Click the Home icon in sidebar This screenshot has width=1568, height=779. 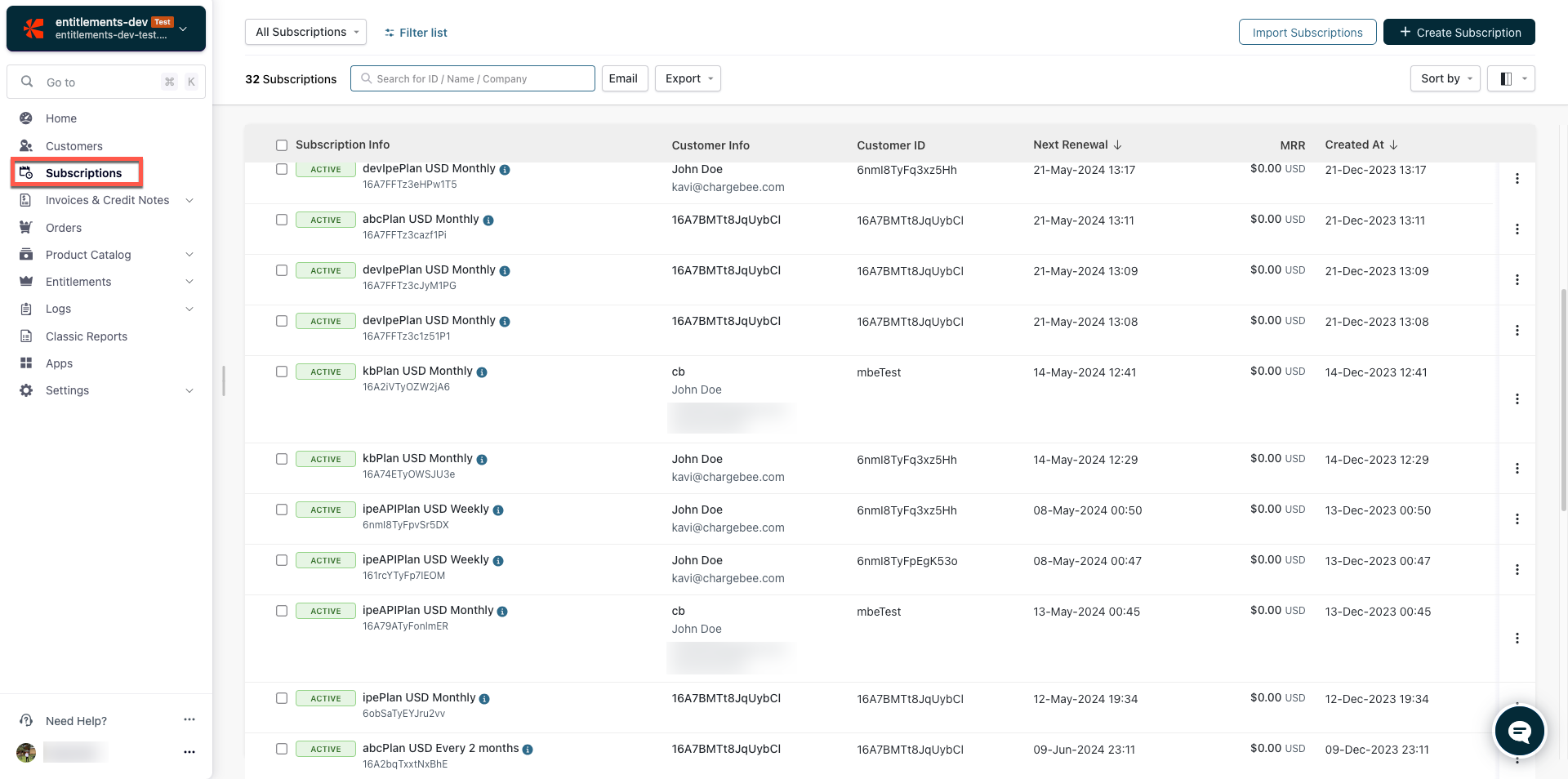26,118
